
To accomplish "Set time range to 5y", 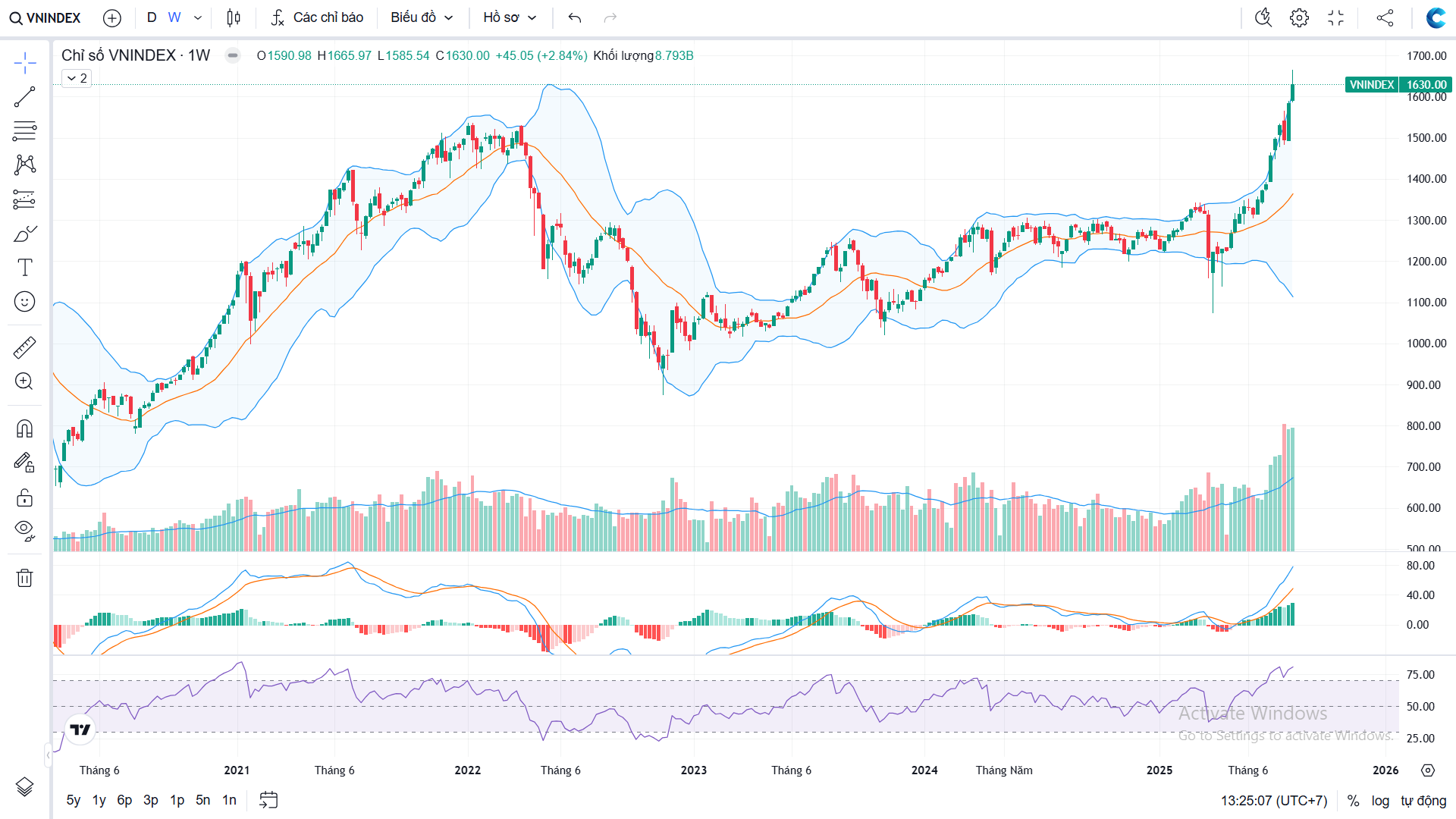I will point(73,800).
